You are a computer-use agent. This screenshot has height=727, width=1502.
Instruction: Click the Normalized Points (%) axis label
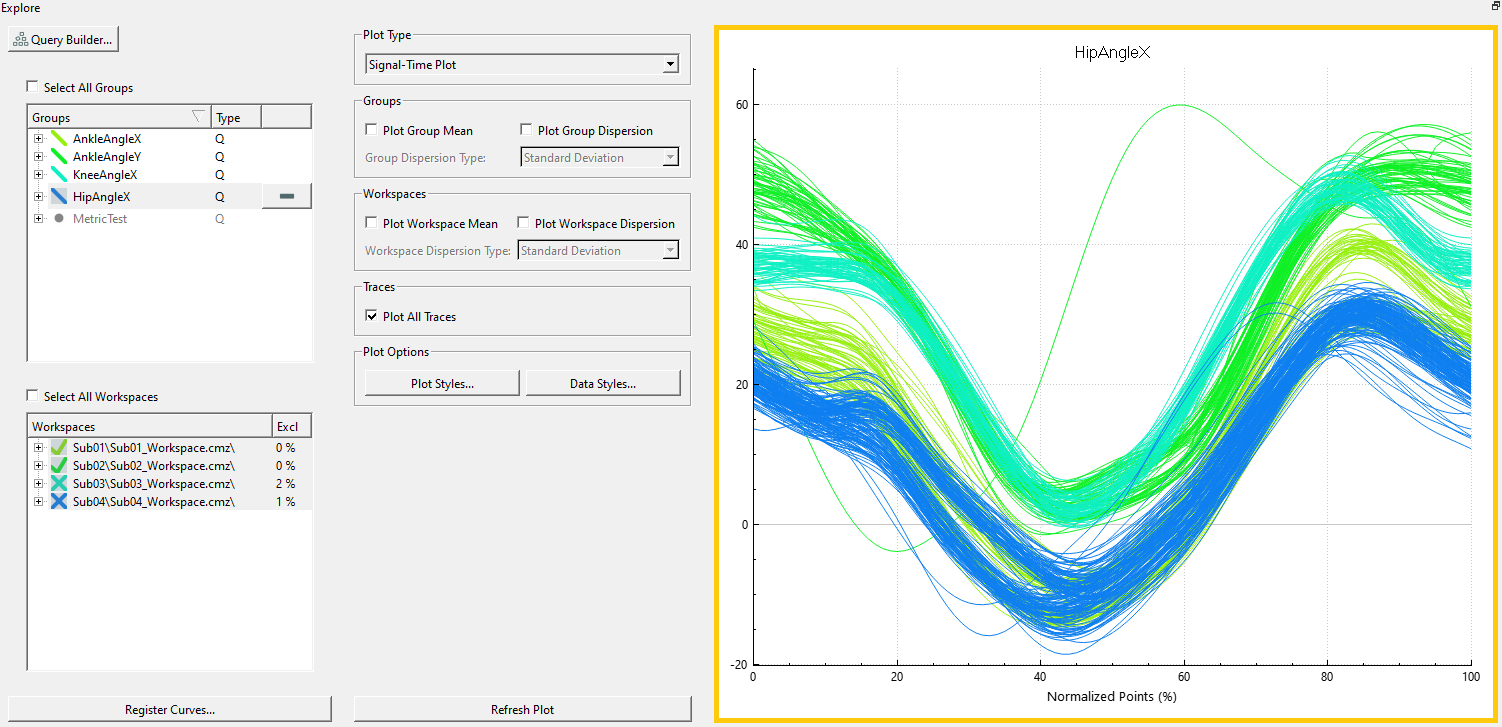[1111, 696]
